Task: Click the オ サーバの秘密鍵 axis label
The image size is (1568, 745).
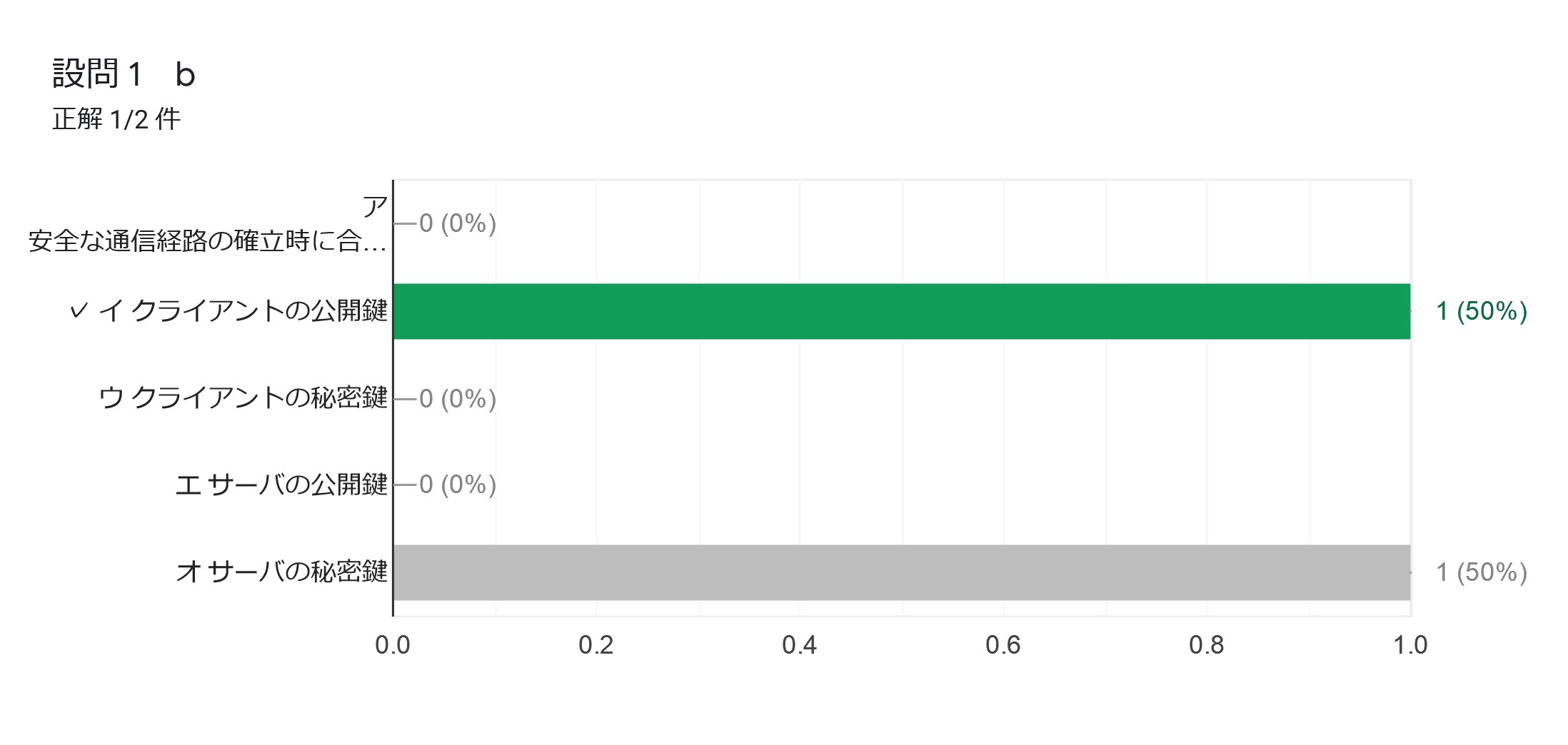Action: point(281,572)
